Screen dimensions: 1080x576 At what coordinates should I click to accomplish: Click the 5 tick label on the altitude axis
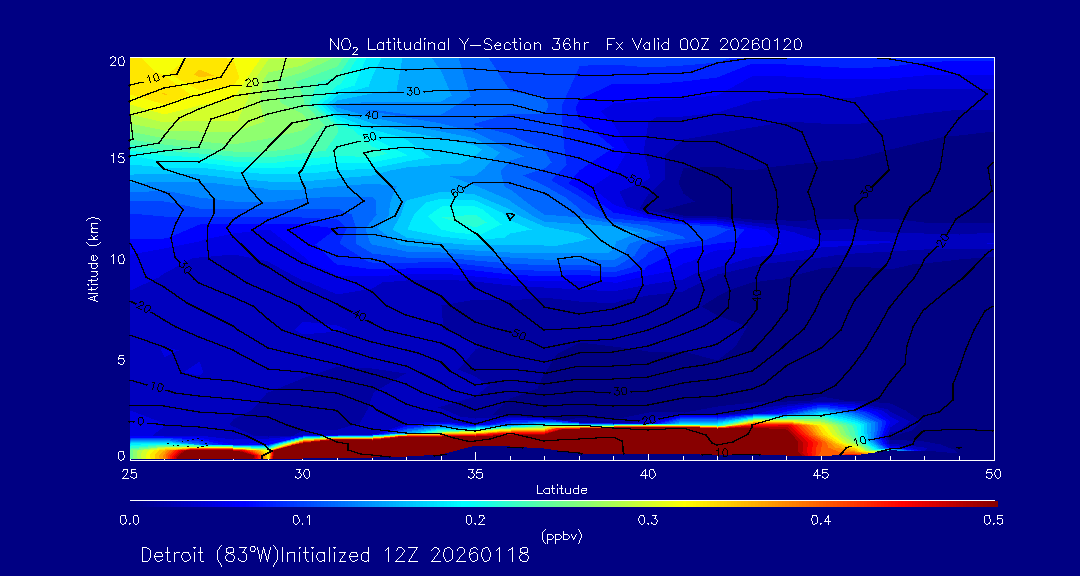117,359
